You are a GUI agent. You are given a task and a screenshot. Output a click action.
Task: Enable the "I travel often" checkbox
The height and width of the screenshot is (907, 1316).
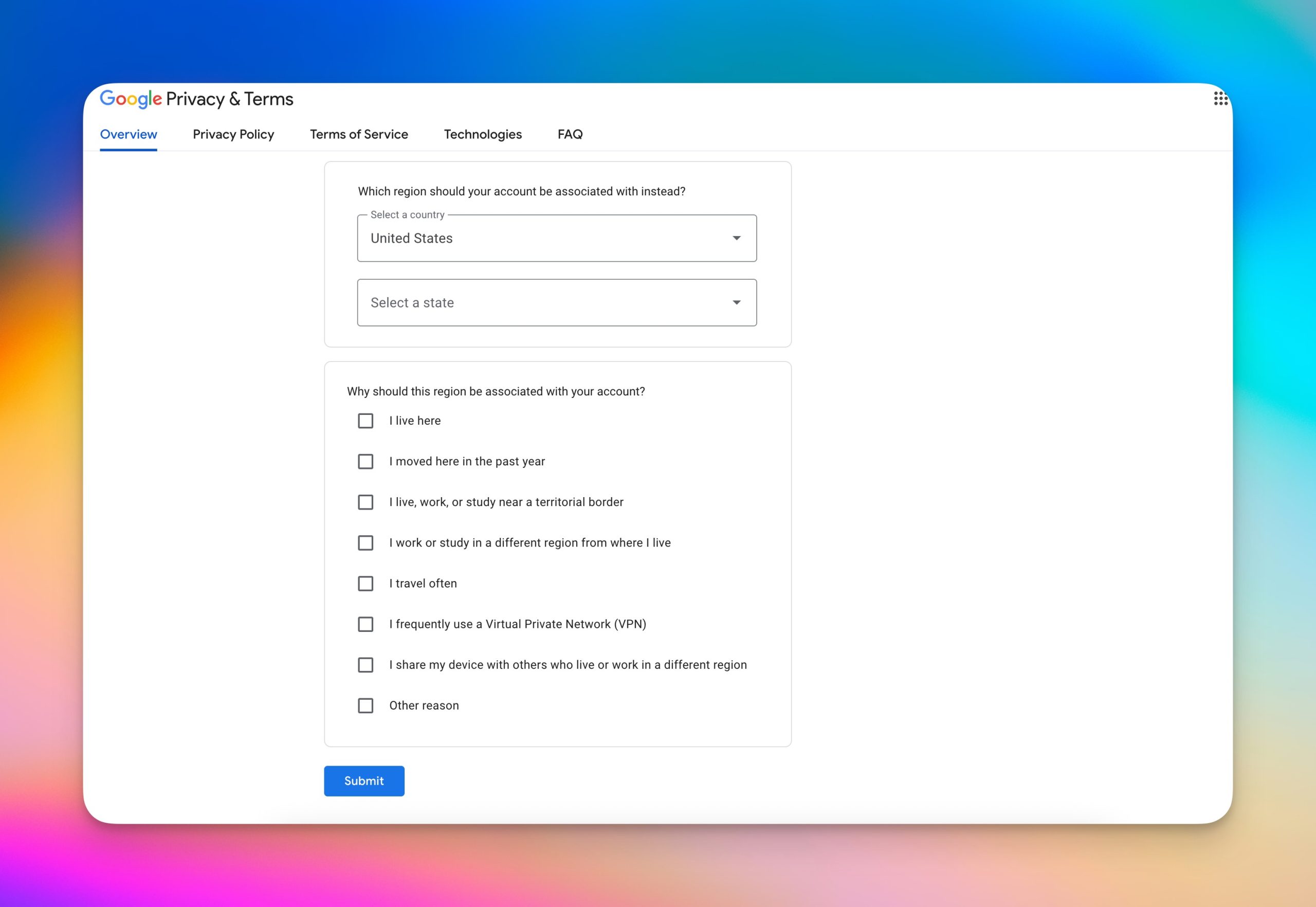point(365,584)
